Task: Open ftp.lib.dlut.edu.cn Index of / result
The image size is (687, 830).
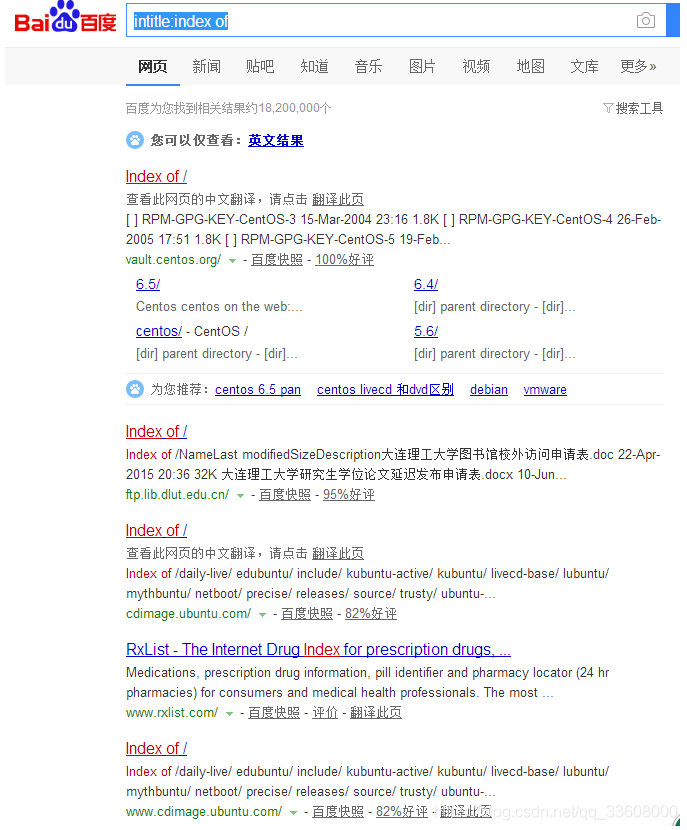Action: 156,431
